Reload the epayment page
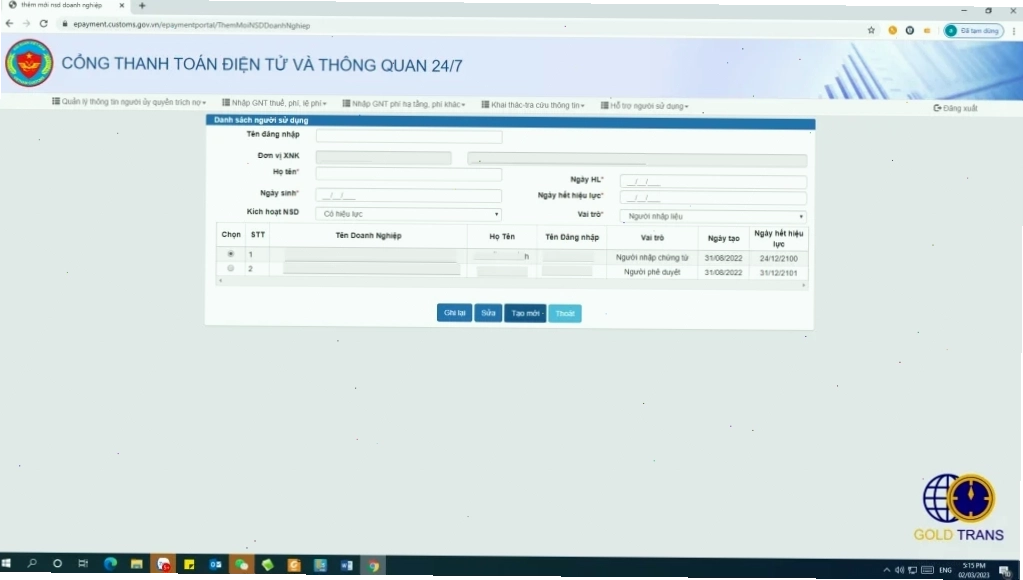Image resolution: width=1023 pixels, height=580 pixels. 44,23
